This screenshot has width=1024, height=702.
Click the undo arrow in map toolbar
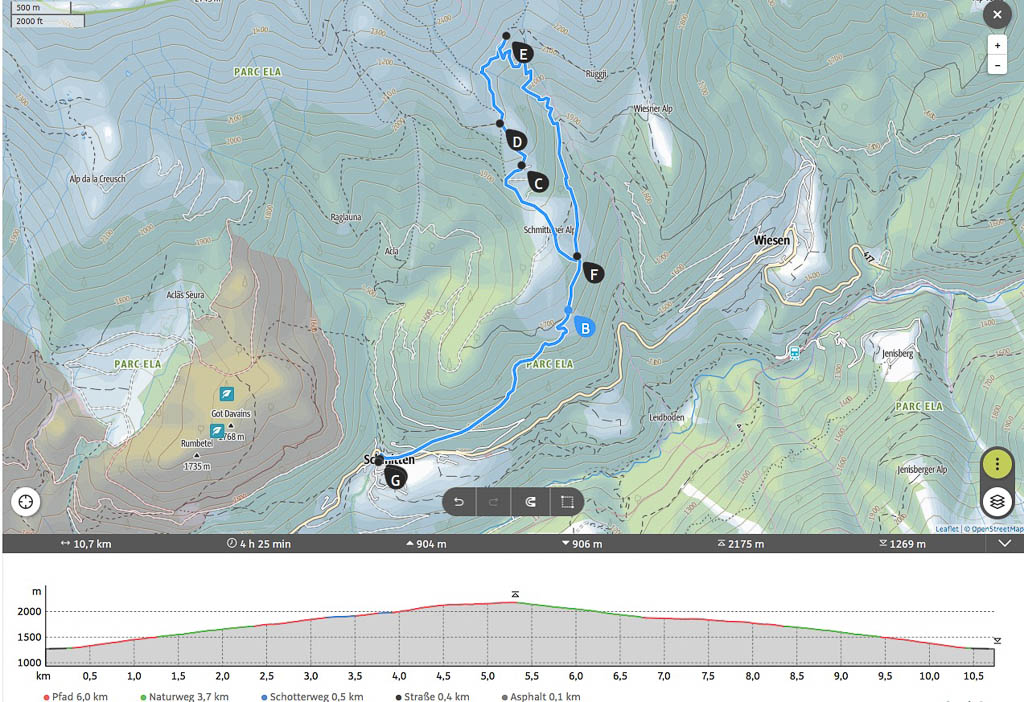click(x=459, y=501)
